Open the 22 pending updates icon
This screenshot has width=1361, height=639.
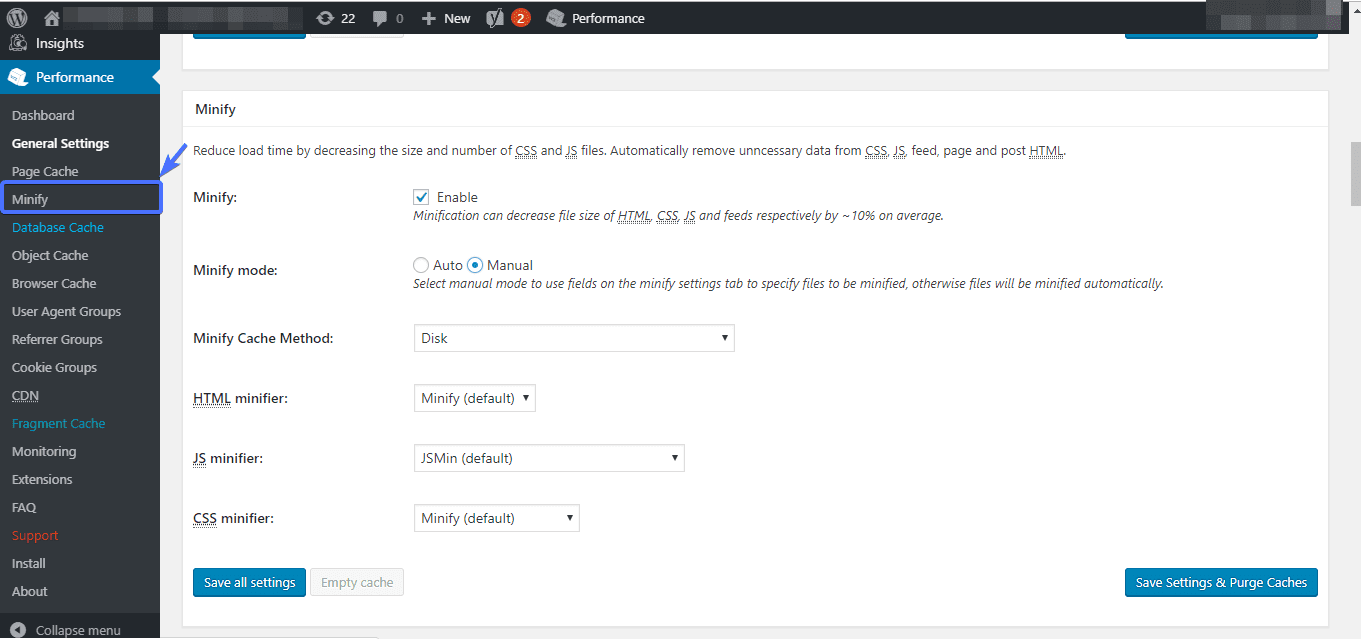pyautogui.click(x=325, y=18)
